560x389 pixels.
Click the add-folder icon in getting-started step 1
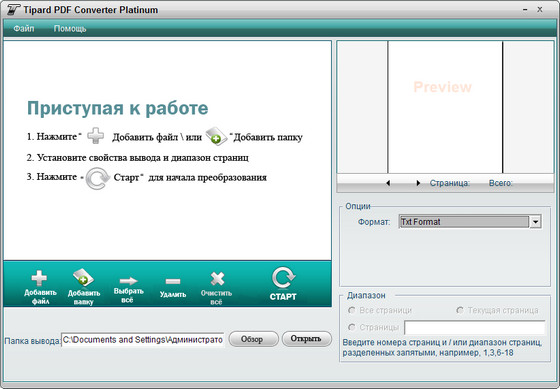click(x=216, y=136)
